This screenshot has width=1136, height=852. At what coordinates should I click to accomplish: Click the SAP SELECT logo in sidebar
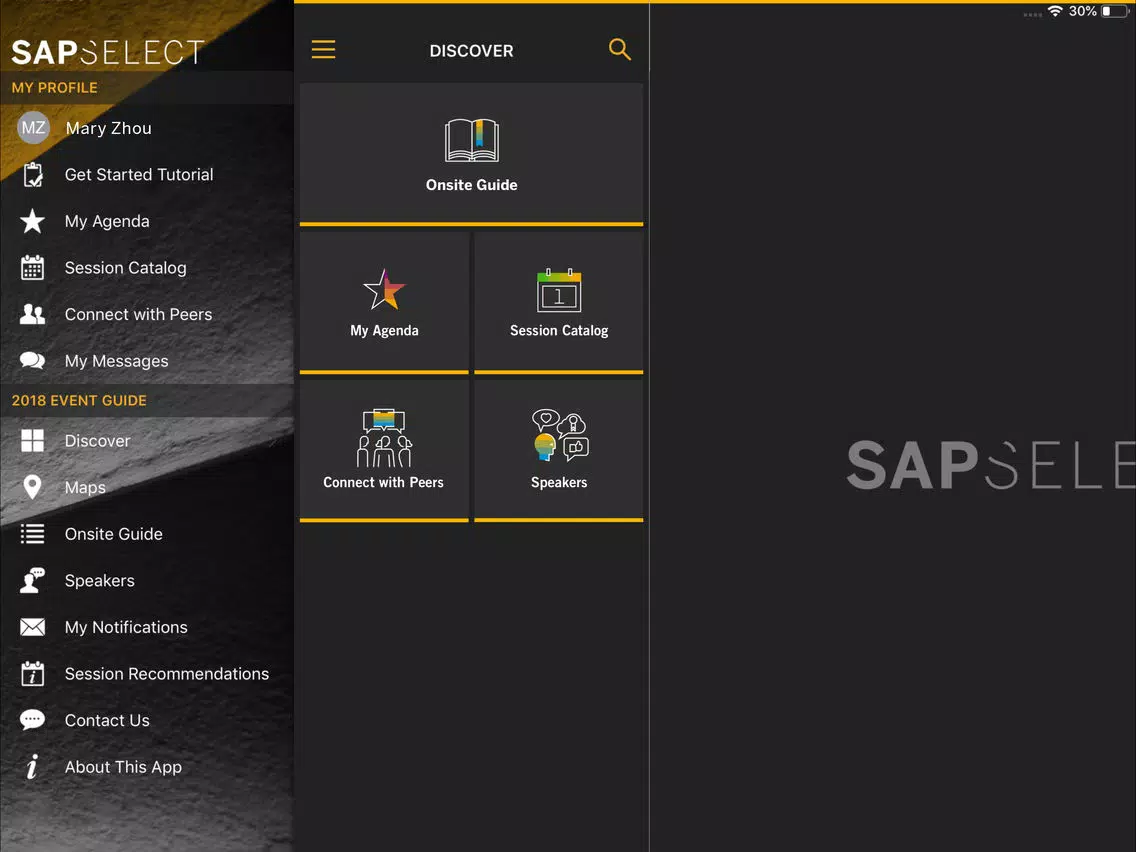click(108, 52)
